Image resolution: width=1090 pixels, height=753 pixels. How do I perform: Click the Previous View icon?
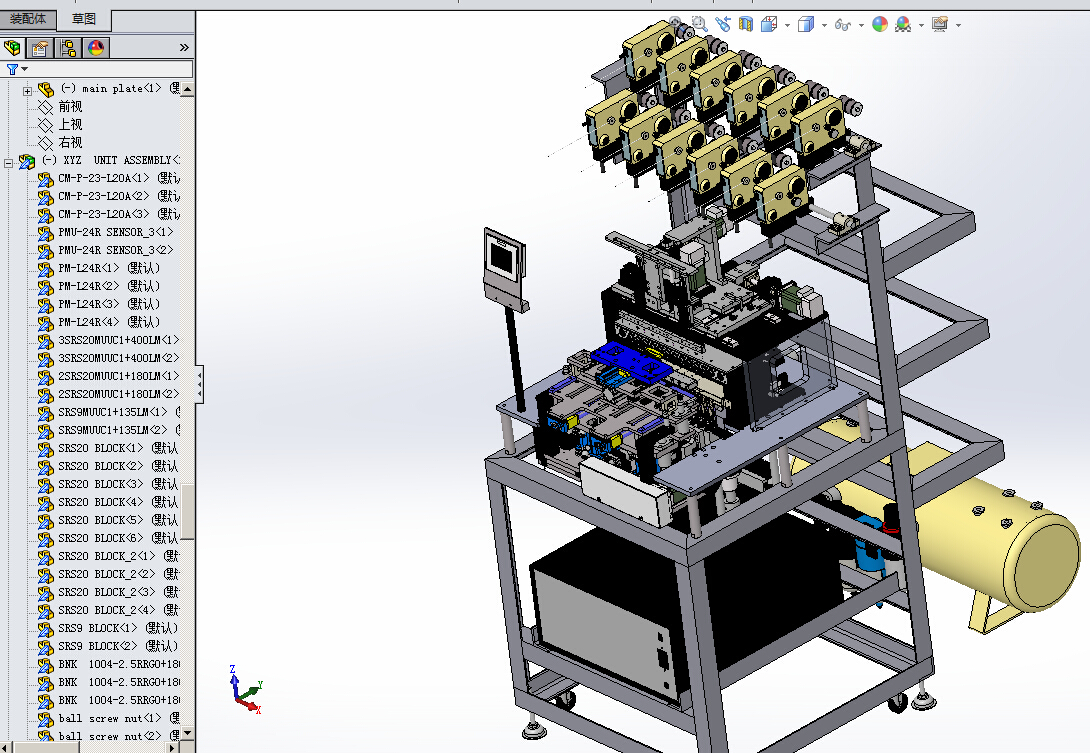(723, 24)
